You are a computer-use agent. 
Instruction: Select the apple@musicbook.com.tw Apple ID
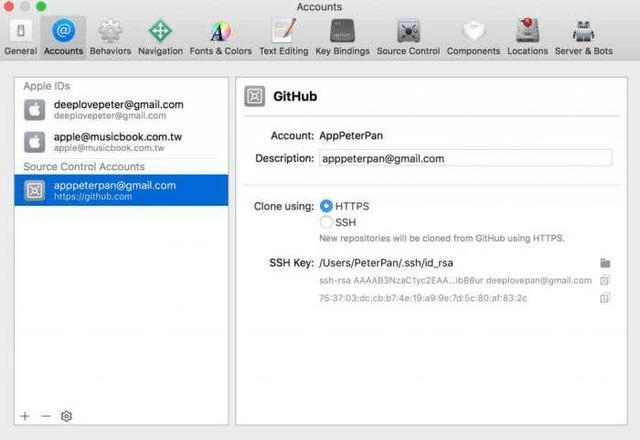(121, 142)
